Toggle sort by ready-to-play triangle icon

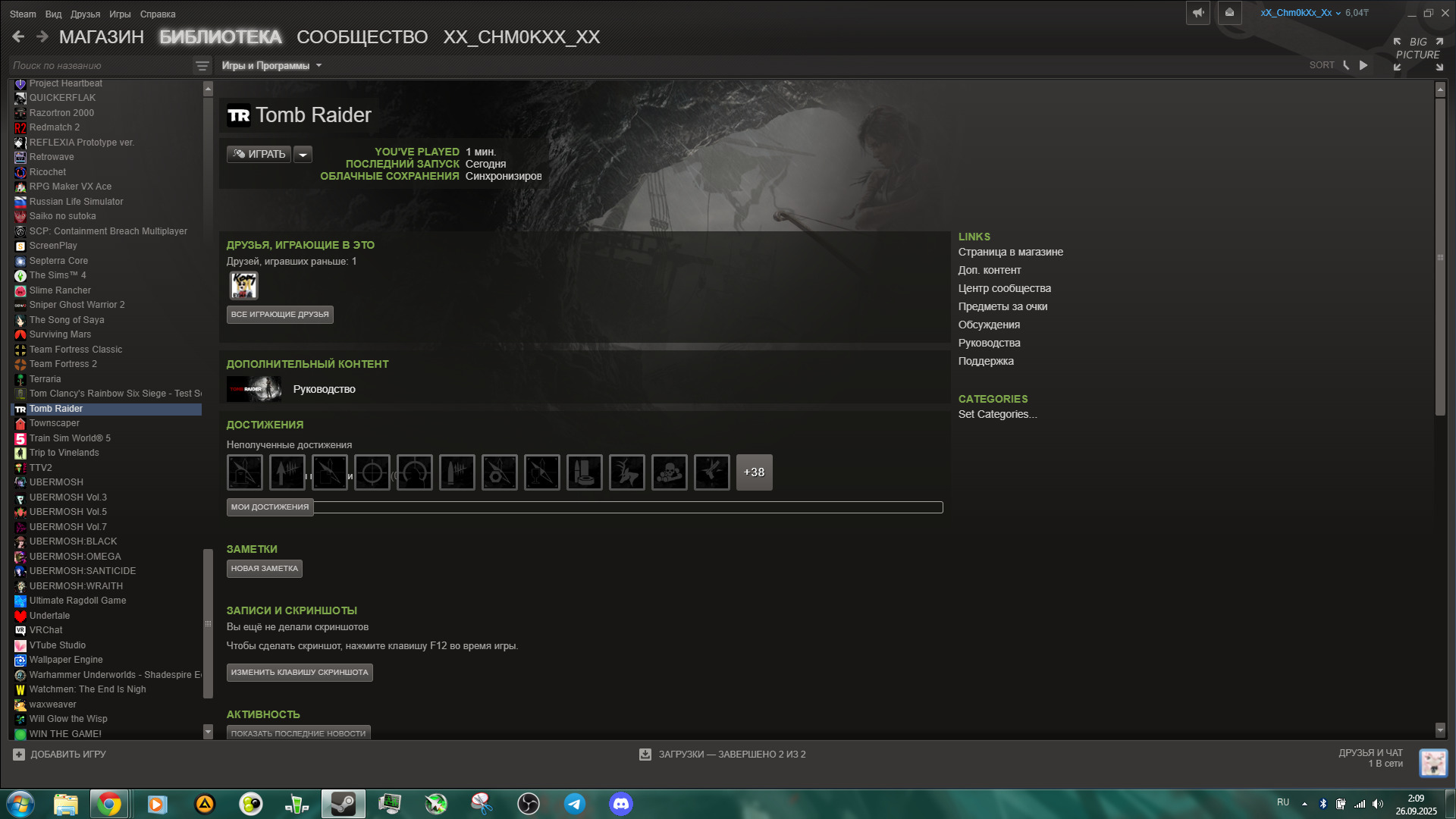(x=1363, y=65)
